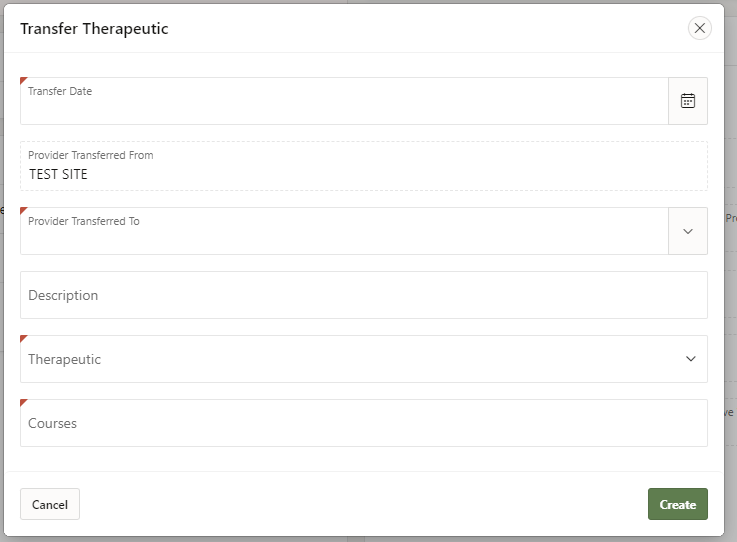This screenshot has height=542, width=737.
Task: Cancel the therapeutic transfer
Action: tap(50, 504)
